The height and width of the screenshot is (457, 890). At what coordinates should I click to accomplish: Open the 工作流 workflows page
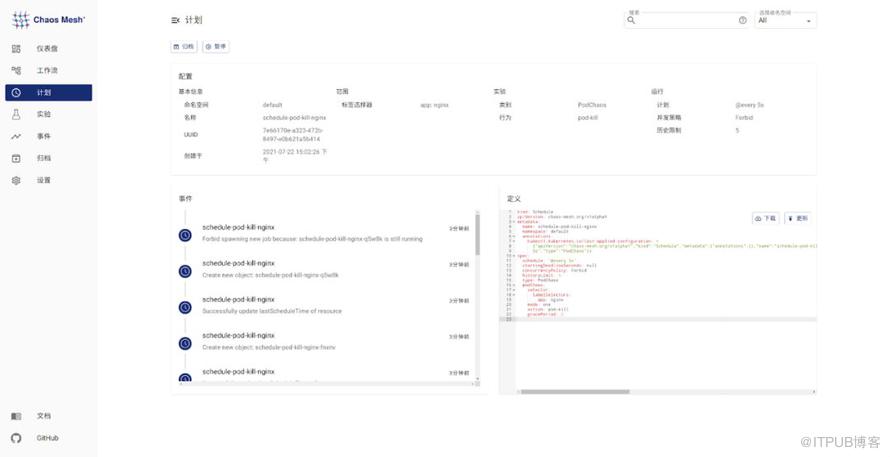pyautogui.click(x=48, y=70)
